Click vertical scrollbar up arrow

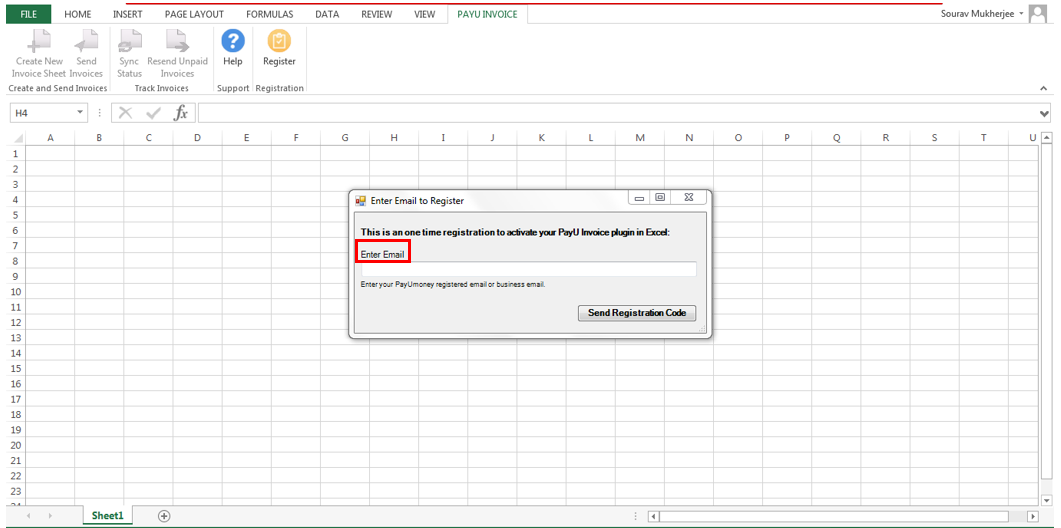(x=1047, y=138)
